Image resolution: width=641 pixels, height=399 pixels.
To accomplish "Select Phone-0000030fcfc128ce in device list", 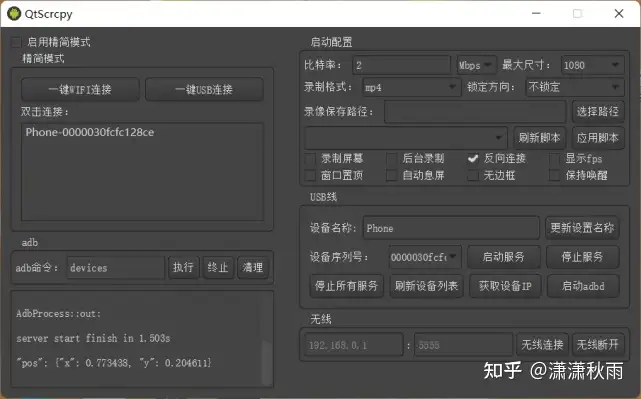I will coord(90,132).
